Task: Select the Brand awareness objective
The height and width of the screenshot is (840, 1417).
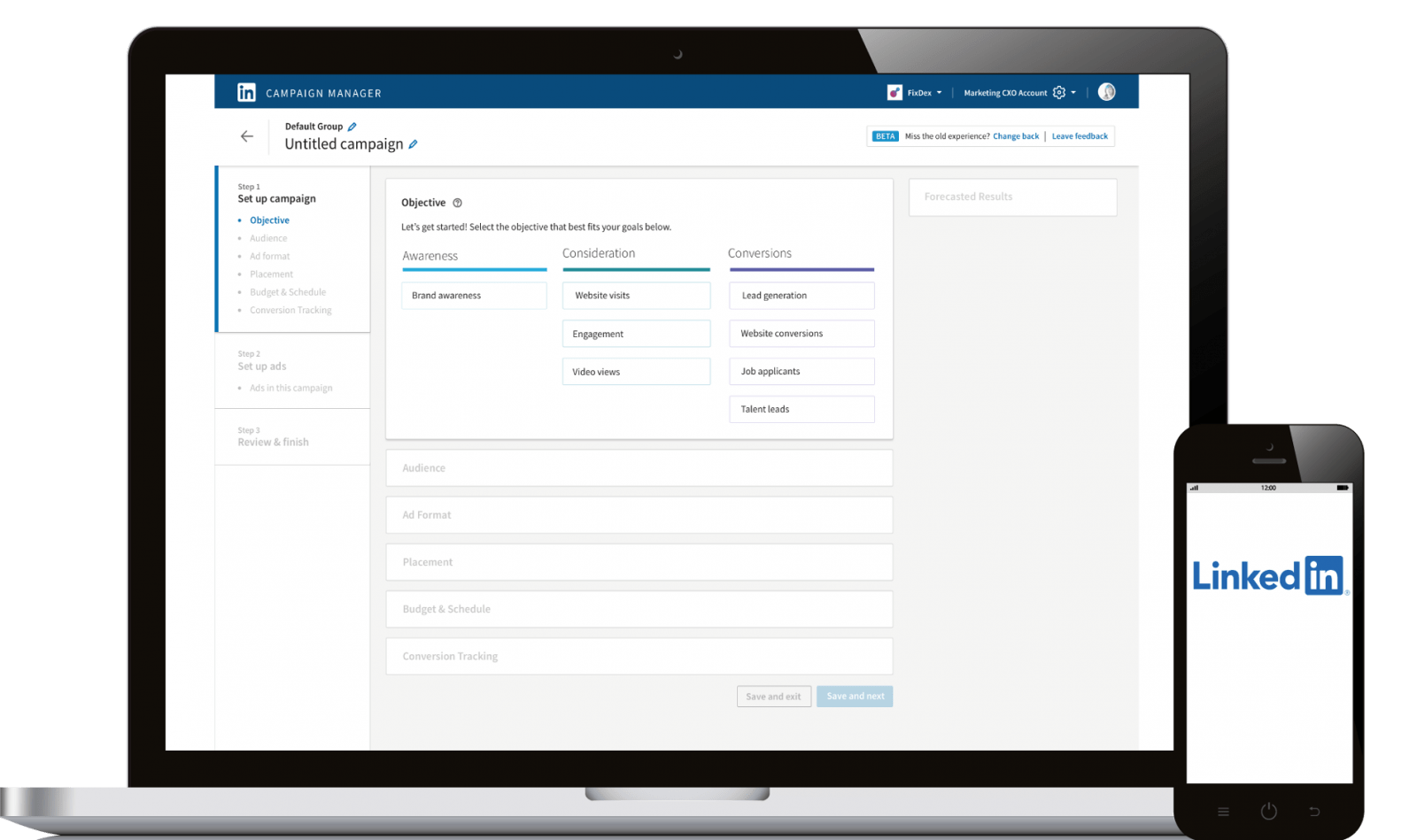Action: 474,296
